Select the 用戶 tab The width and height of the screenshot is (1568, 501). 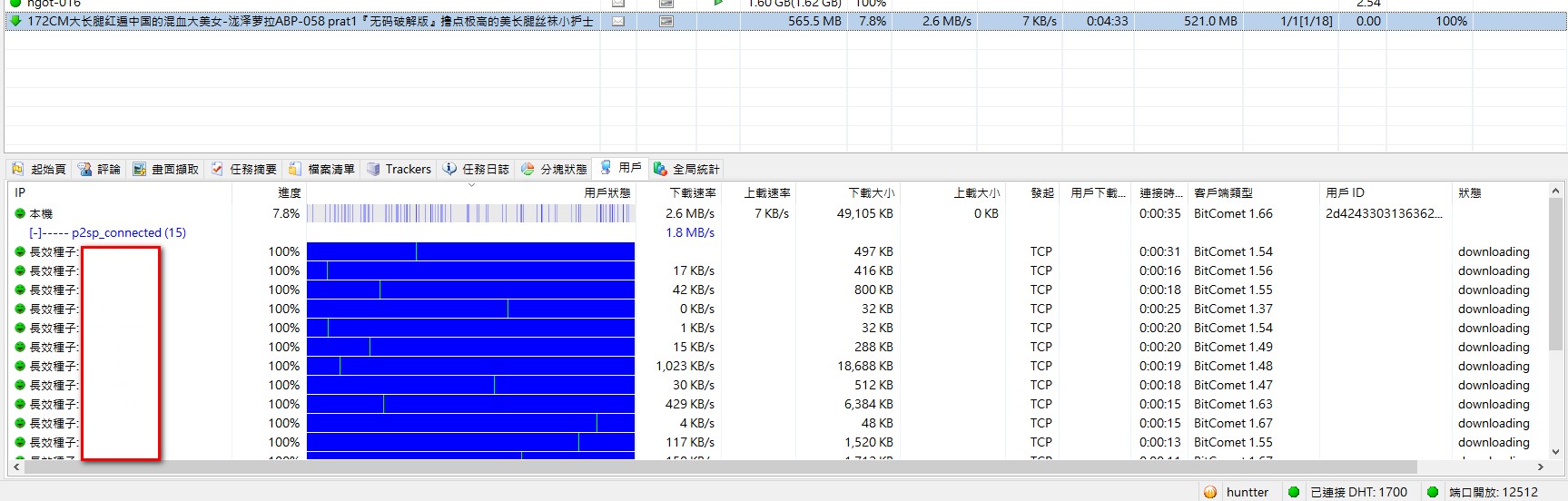[621, 168]
